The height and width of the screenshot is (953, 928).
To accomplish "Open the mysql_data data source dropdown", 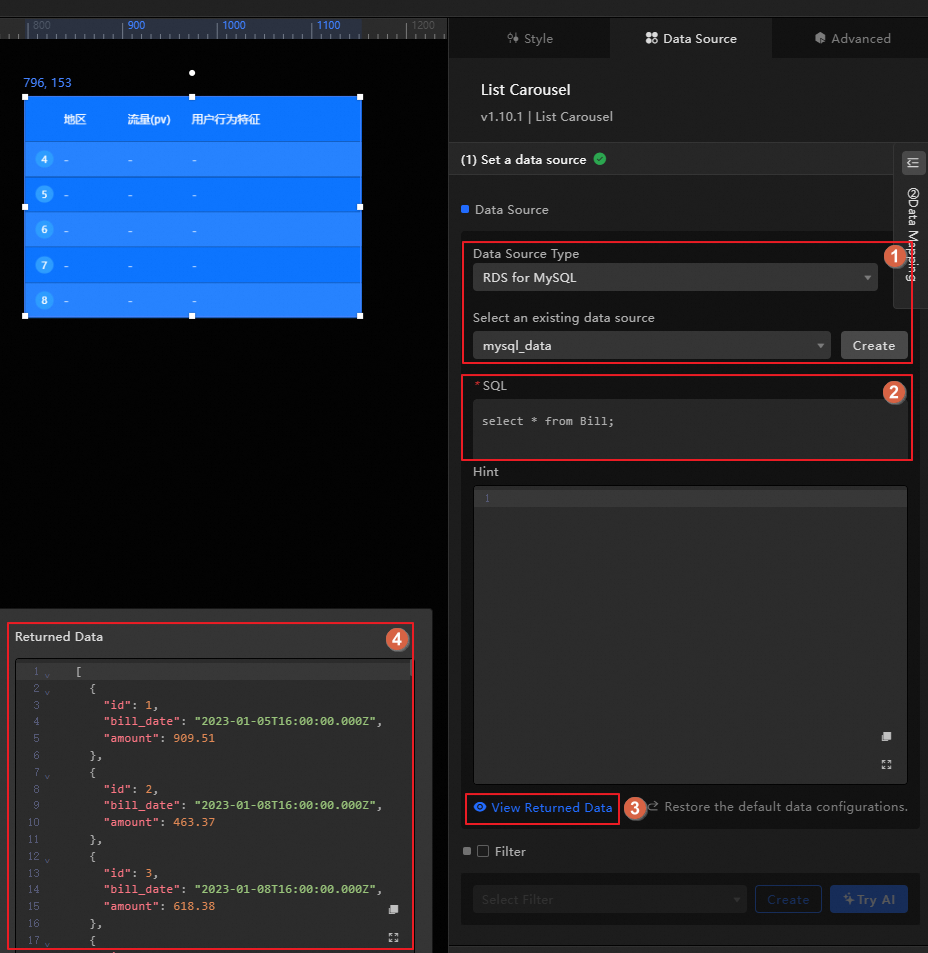I will (651, 345).
